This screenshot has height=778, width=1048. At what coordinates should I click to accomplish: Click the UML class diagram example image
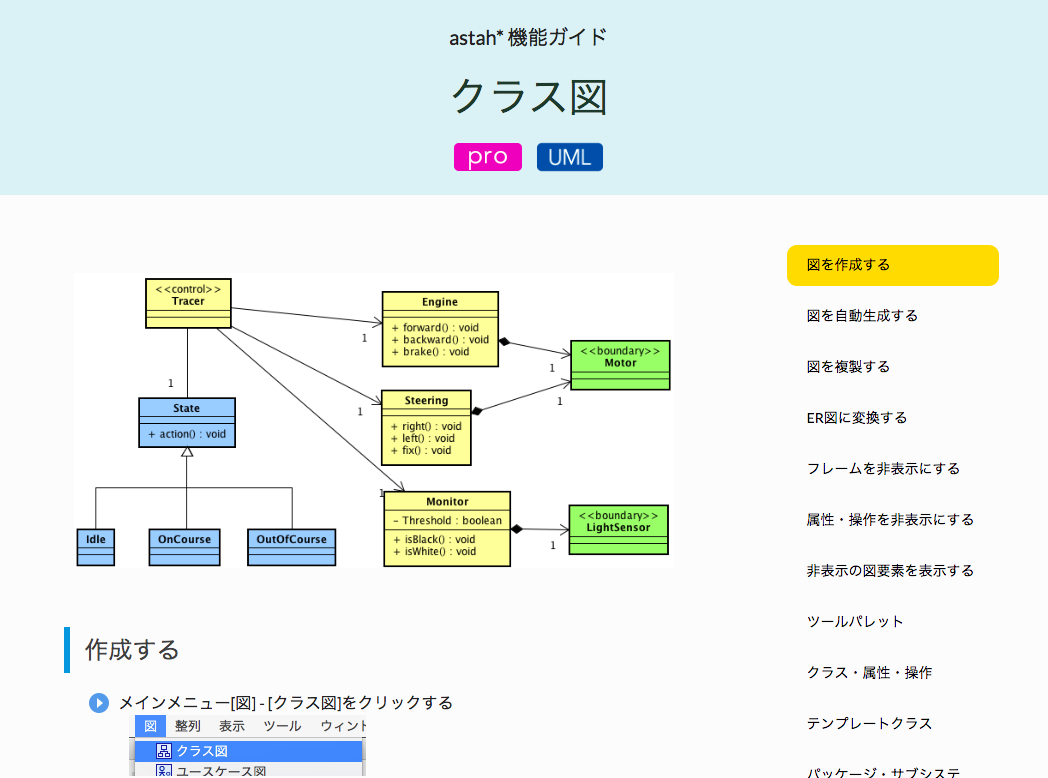click(x=374, y=421)
